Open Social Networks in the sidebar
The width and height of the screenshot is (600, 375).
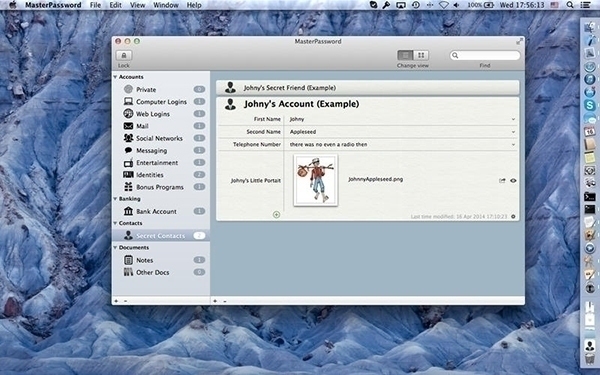(x=159, y=139)
